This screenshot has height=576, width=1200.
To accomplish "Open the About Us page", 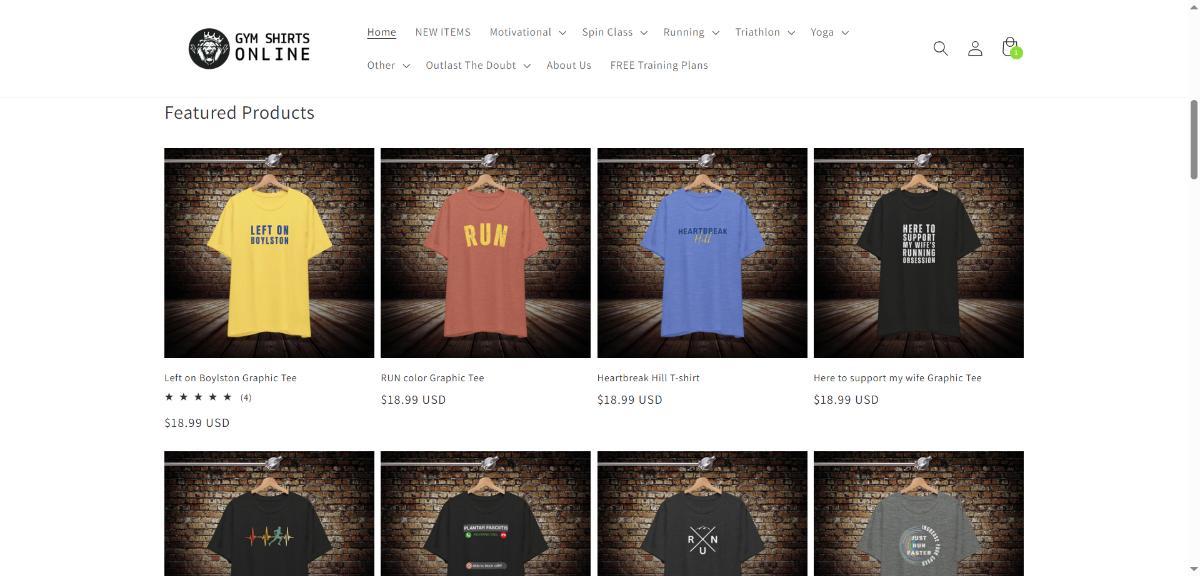I will 569,65.
